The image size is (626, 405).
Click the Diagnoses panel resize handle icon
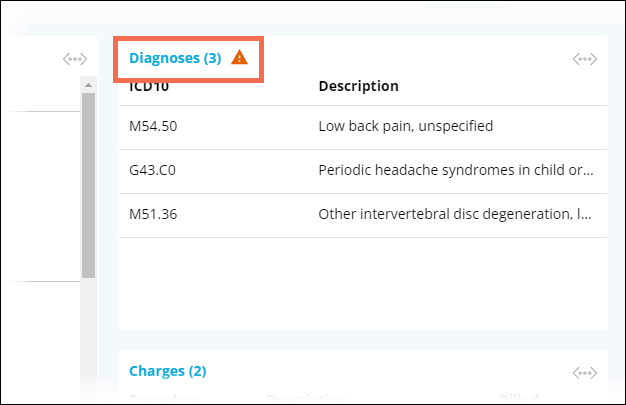(585, 59)
